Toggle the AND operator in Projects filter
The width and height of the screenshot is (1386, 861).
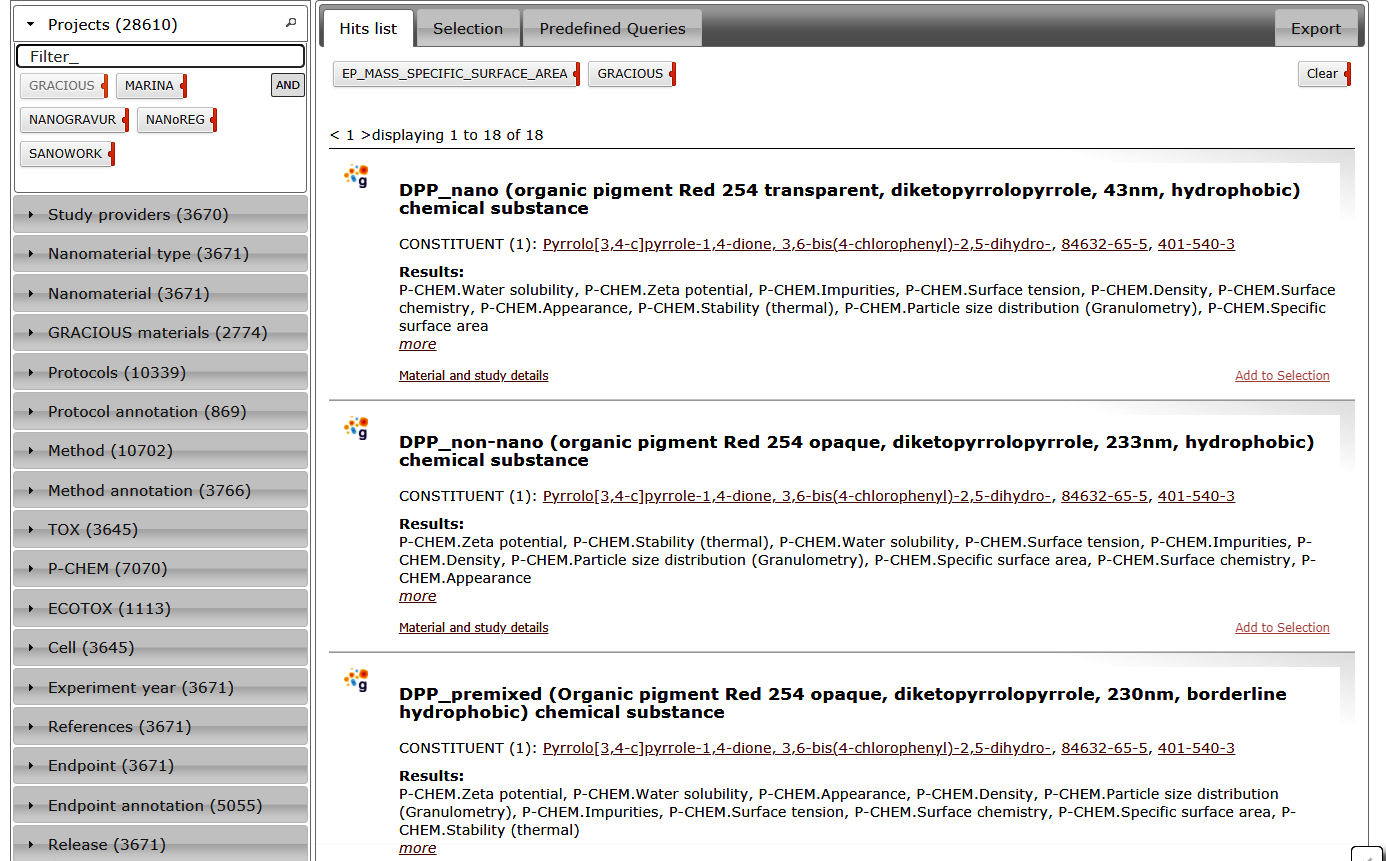coord(287,85)
